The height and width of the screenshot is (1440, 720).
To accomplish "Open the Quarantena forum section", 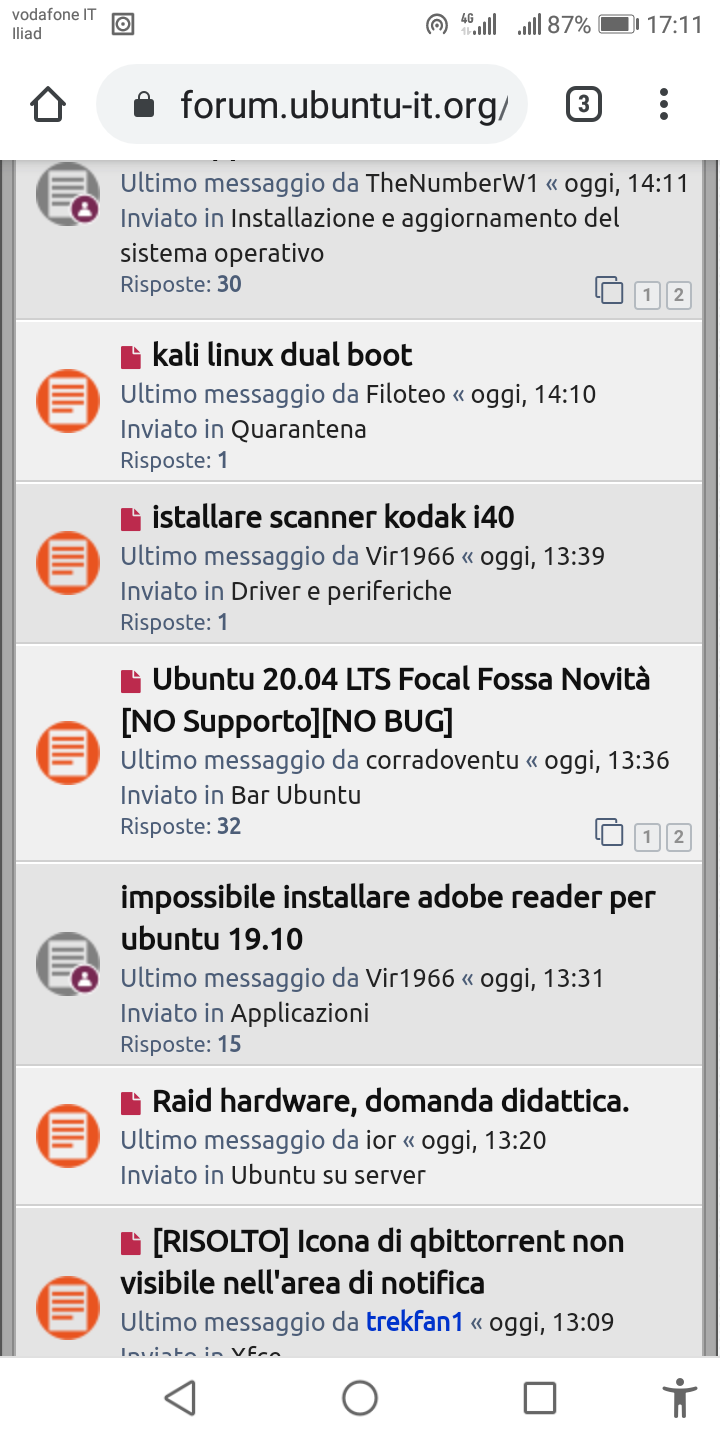I will (x=299, y=429).
